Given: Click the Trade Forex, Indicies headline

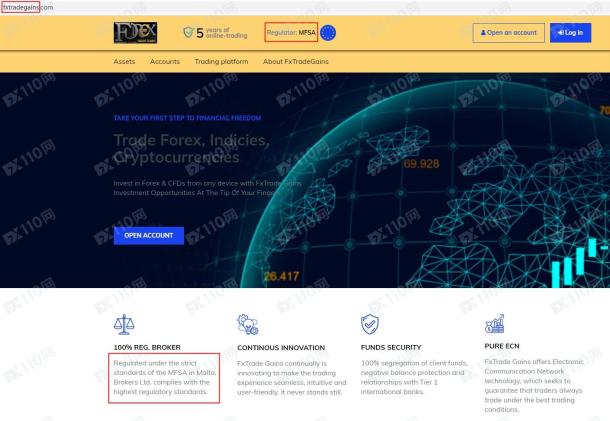Looking at the screenshot, I should pos(191,149).
